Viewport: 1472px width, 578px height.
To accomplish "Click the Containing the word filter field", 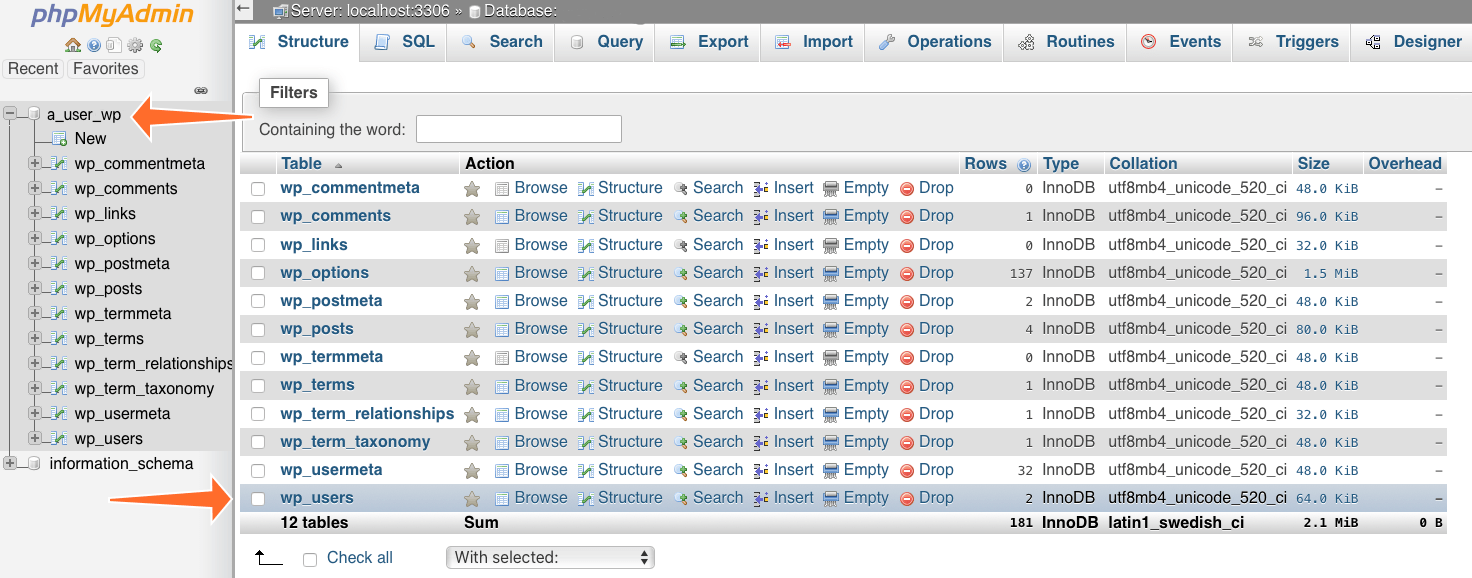I will 518,128.
